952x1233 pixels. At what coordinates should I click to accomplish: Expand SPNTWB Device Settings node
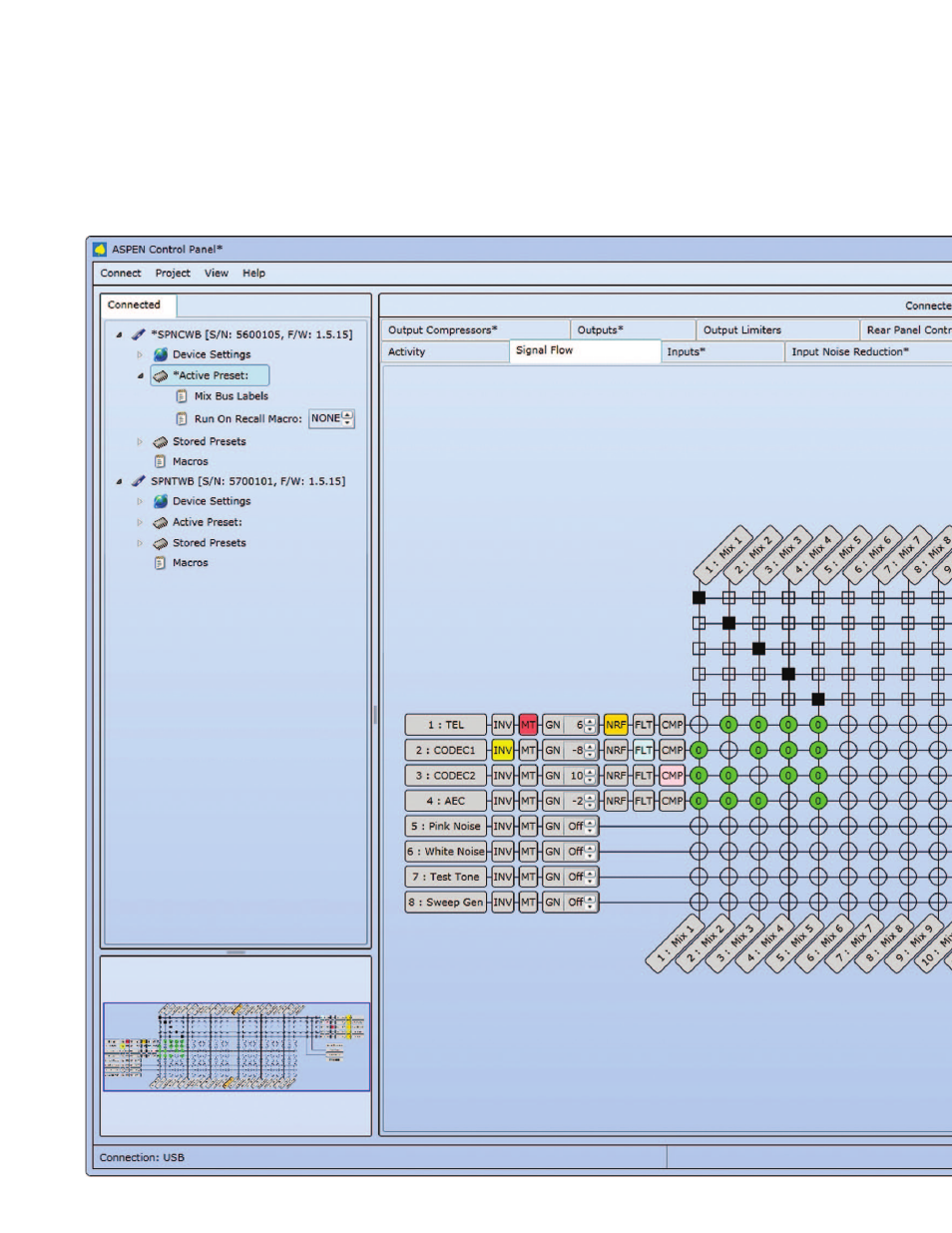140,501
